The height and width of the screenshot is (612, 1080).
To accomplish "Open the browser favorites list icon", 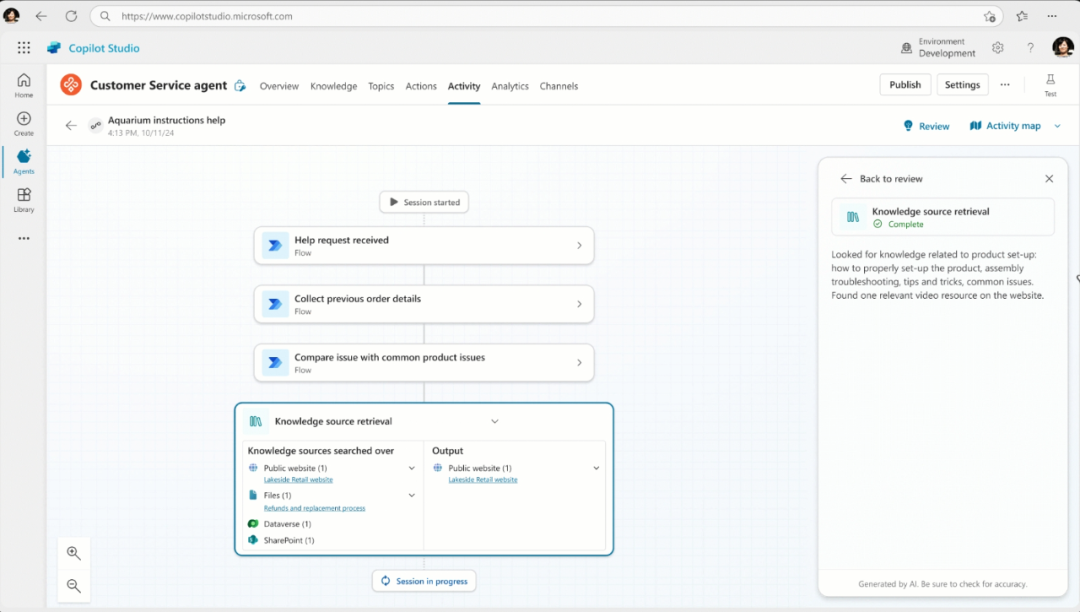I will pyautogui.click(x=1022, y=16).
